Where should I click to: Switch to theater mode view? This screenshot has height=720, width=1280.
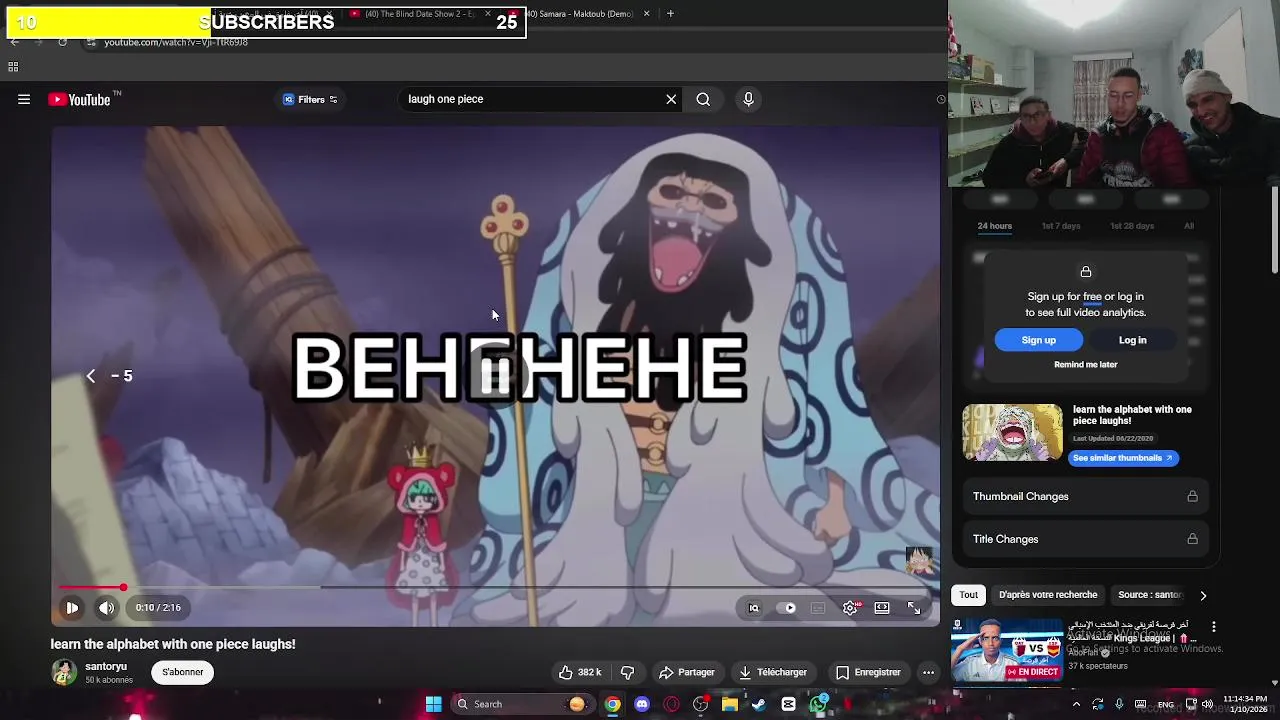tap(882, 607)
